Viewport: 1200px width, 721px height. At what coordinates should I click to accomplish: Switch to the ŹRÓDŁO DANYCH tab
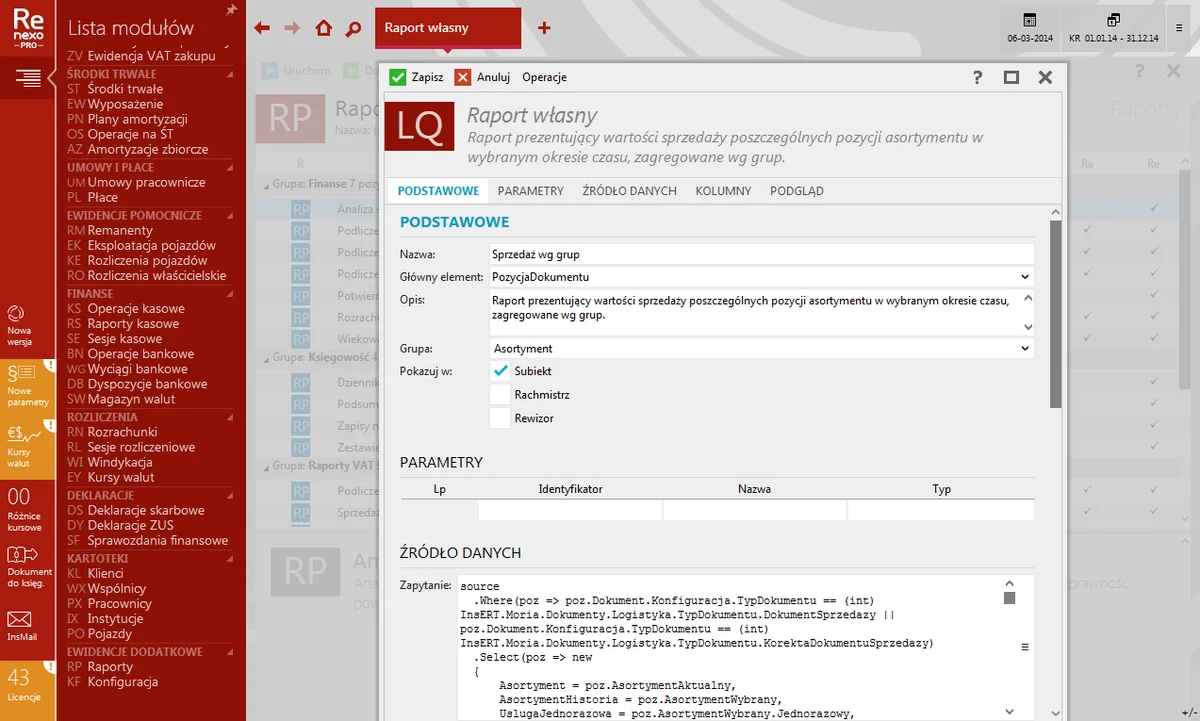[x=629, y=191]
